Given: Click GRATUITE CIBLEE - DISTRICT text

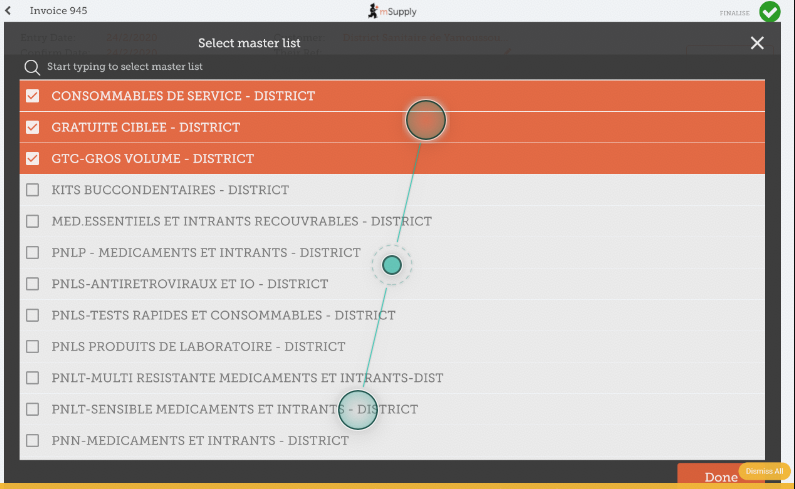Looking at the screenshot, I should (x=146, y=127).
